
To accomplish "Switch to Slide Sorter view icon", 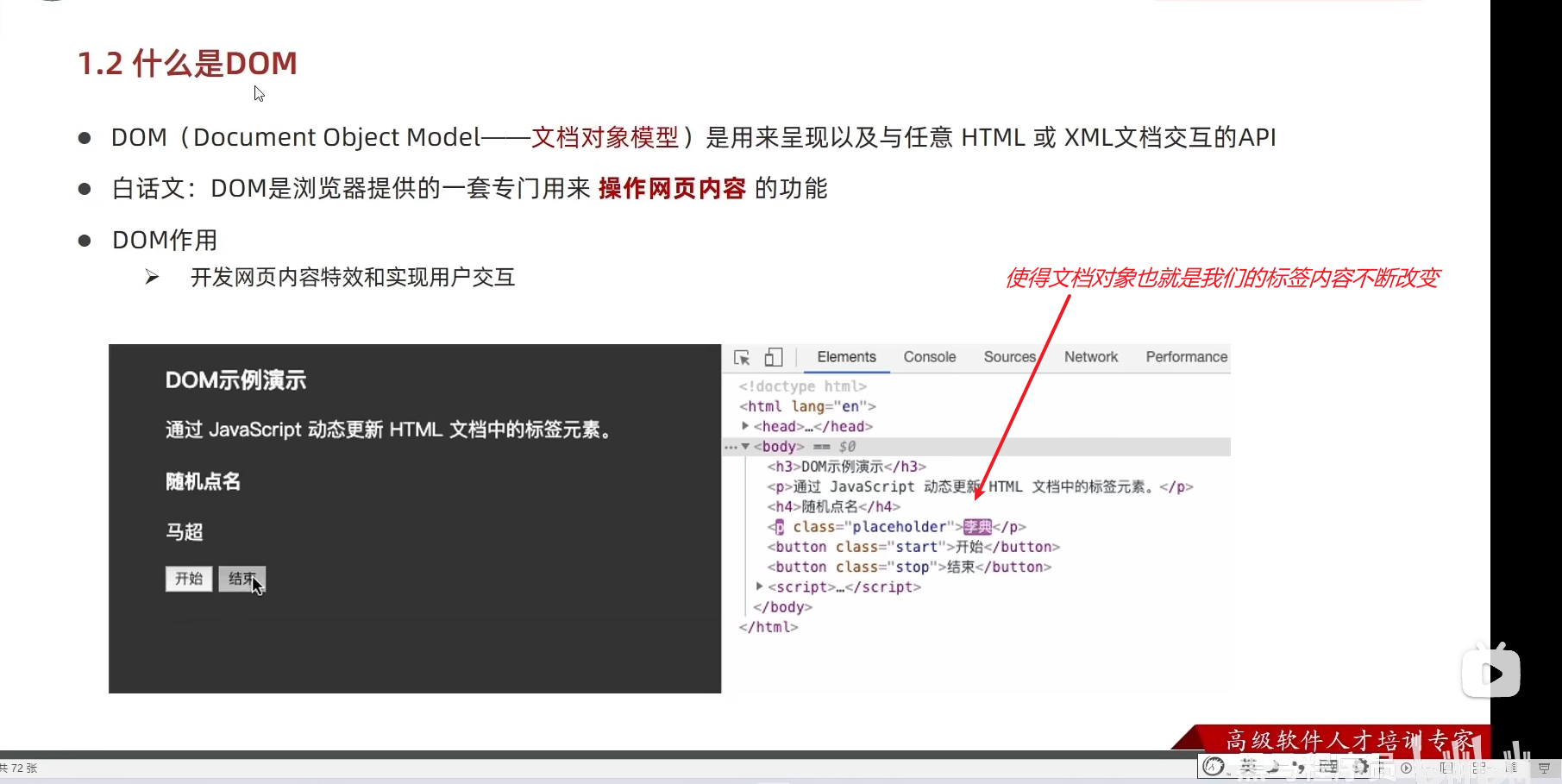I will point(1479,768).
